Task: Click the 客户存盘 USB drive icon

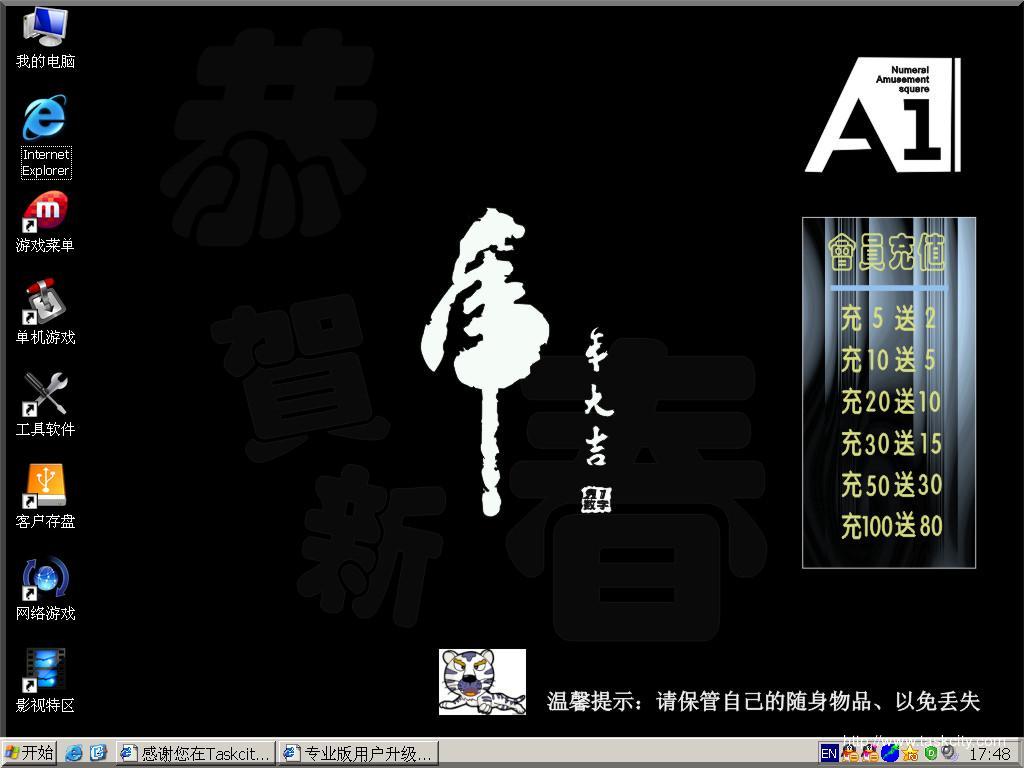Action: pos(45,488)
